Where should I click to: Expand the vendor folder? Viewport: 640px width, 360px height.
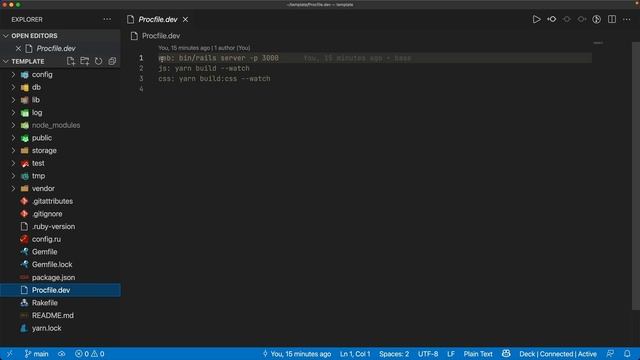pos(60,189)
